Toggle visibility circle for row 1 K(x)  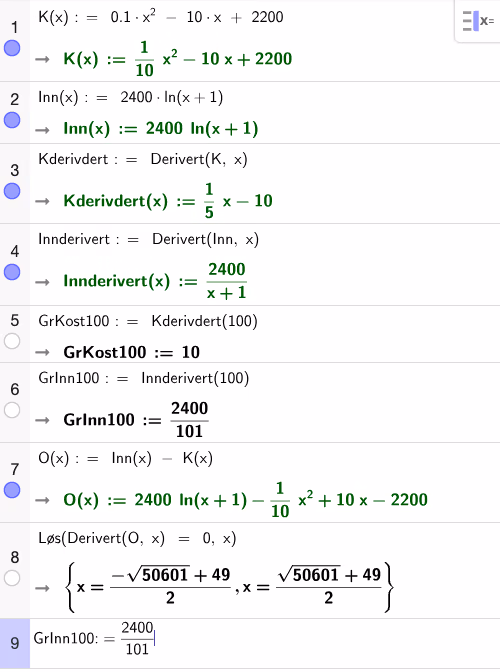coord(12,48)
